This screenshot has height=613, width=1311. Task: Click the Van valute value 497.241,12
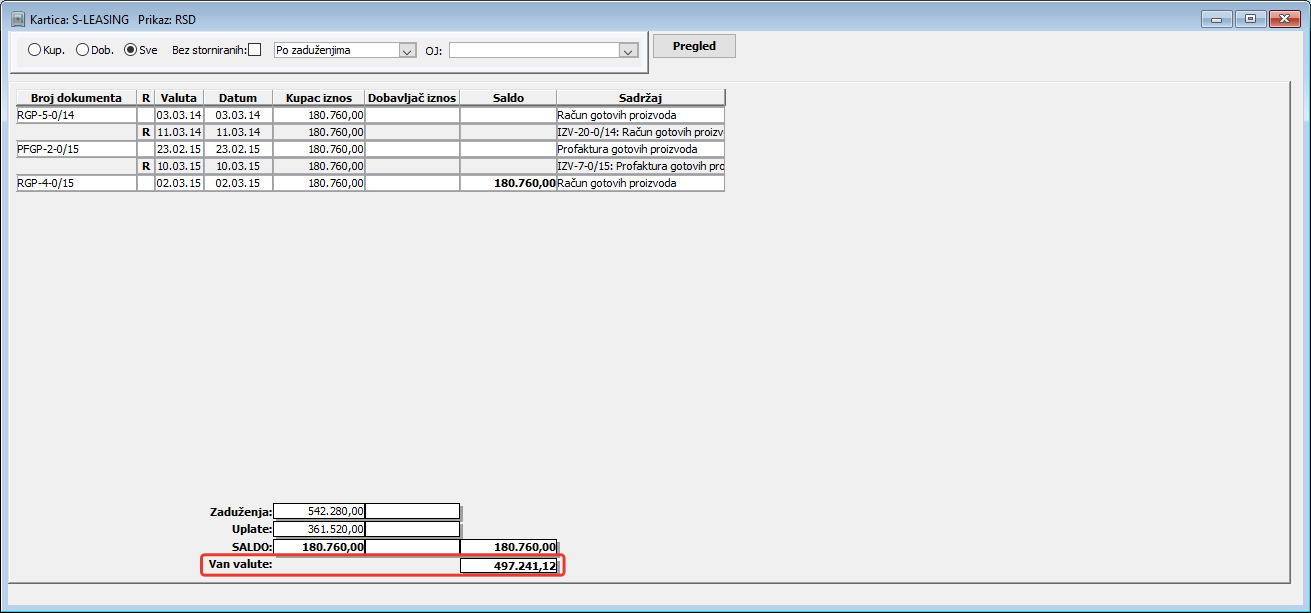(509, 565)
